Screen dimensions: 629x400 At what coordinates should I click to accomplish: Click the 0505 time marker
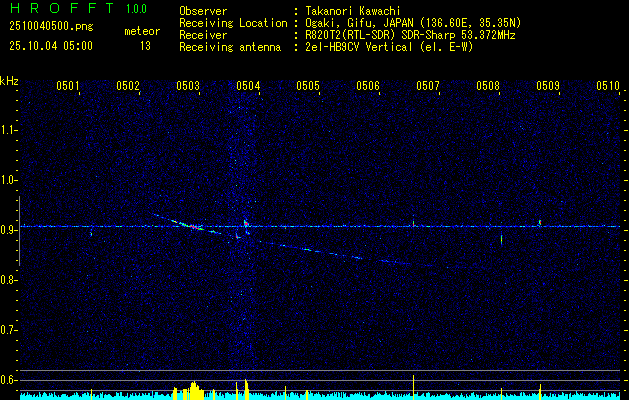pyautogui.click(x=308, y=86)
